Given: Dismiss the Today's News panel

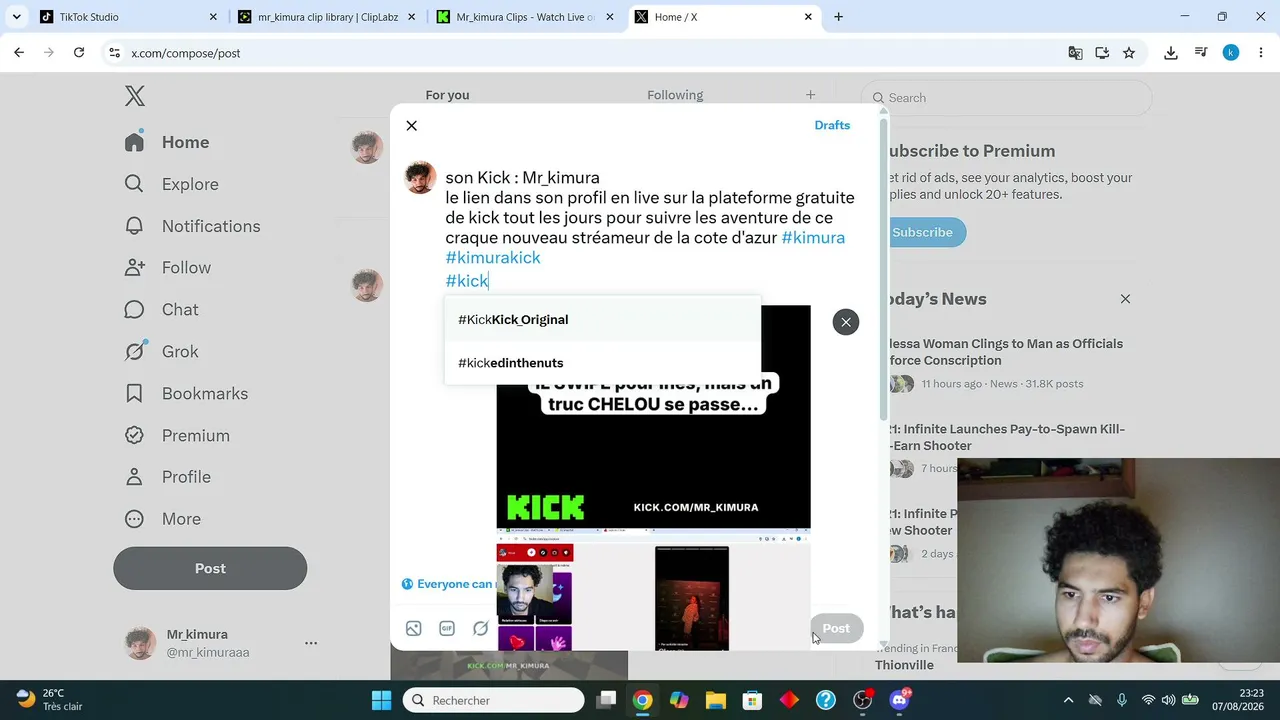Looking at the screenshot, I should (1125, 299).
